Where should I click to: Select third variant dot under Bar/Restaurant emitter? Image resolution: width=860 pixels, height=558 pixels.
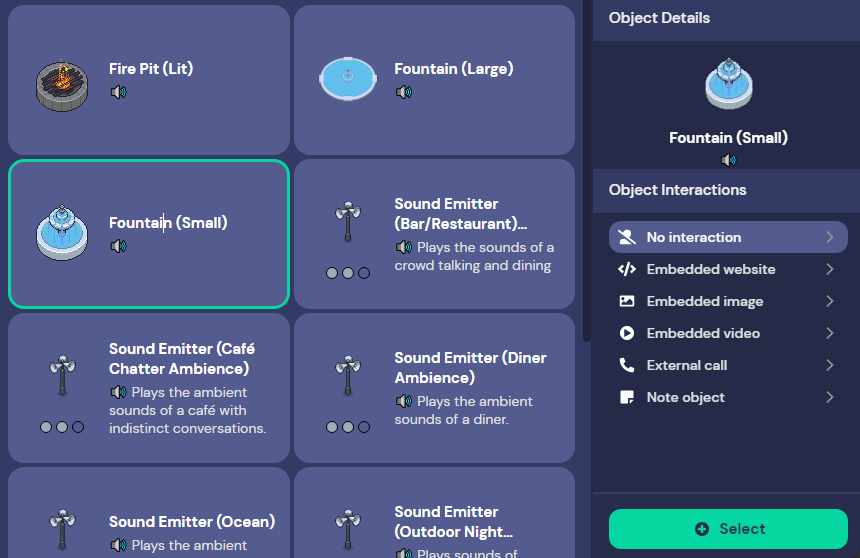tap(364, 273)
